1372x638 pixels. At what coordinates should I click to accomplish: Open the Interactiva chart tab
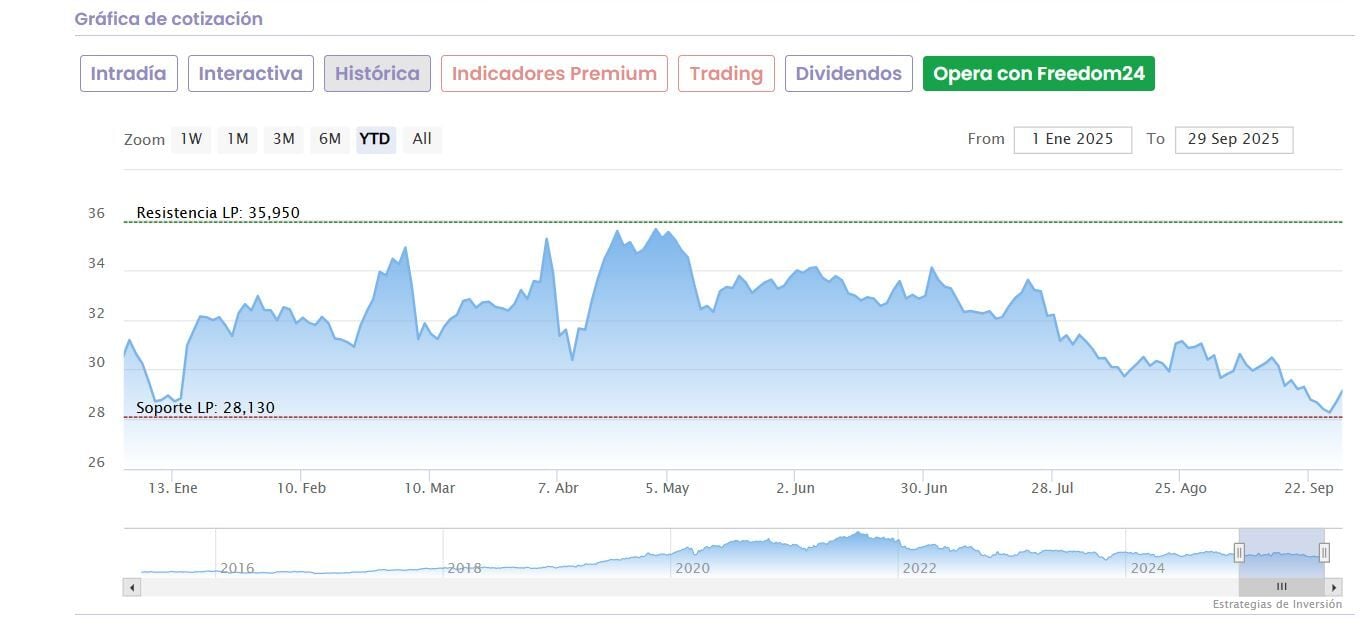250,74
